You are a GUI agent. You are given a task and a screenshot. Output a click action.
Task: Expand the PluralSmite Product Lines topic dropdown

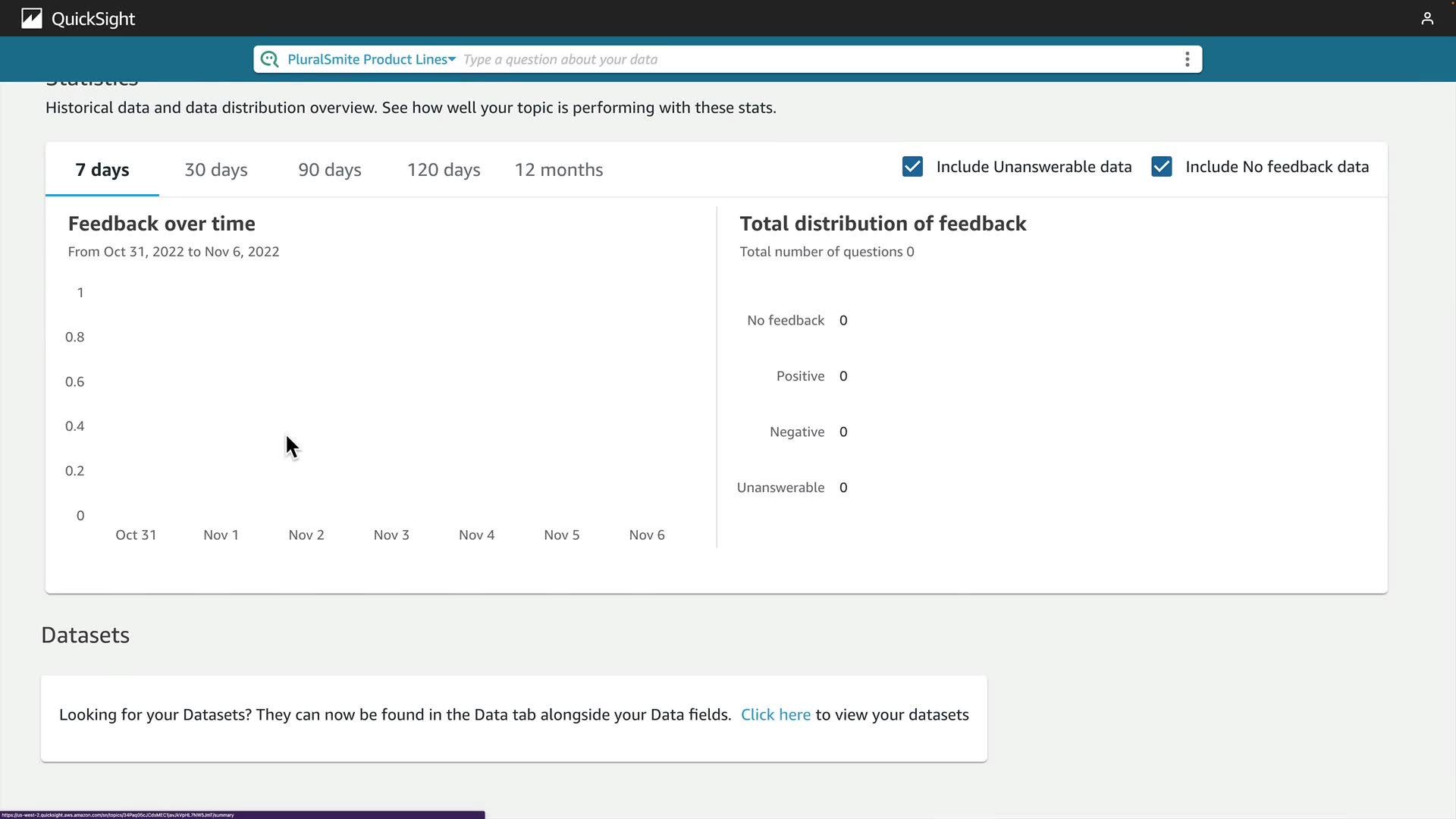tap(371, 59)
